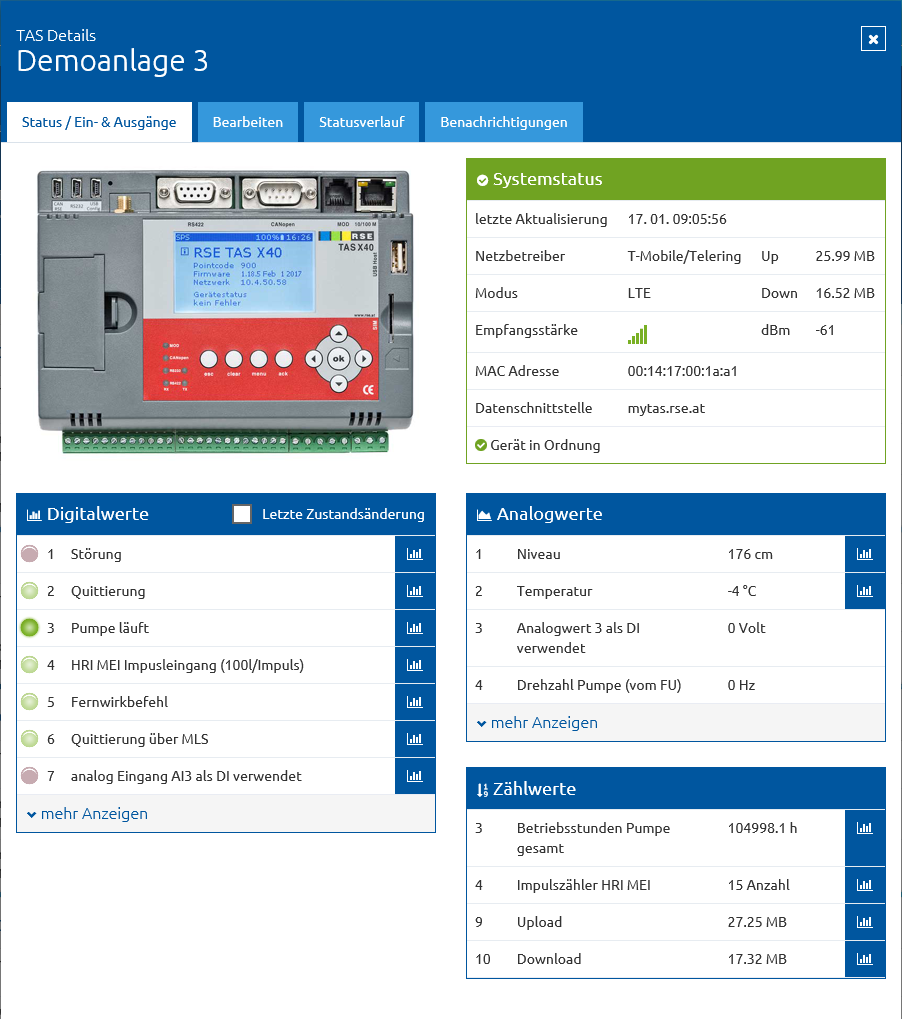This screenshot has width=902, height=1019.
Task: Click the RSE TAS X40 device image
Action: pyautogui.click(x=225, y=311)
